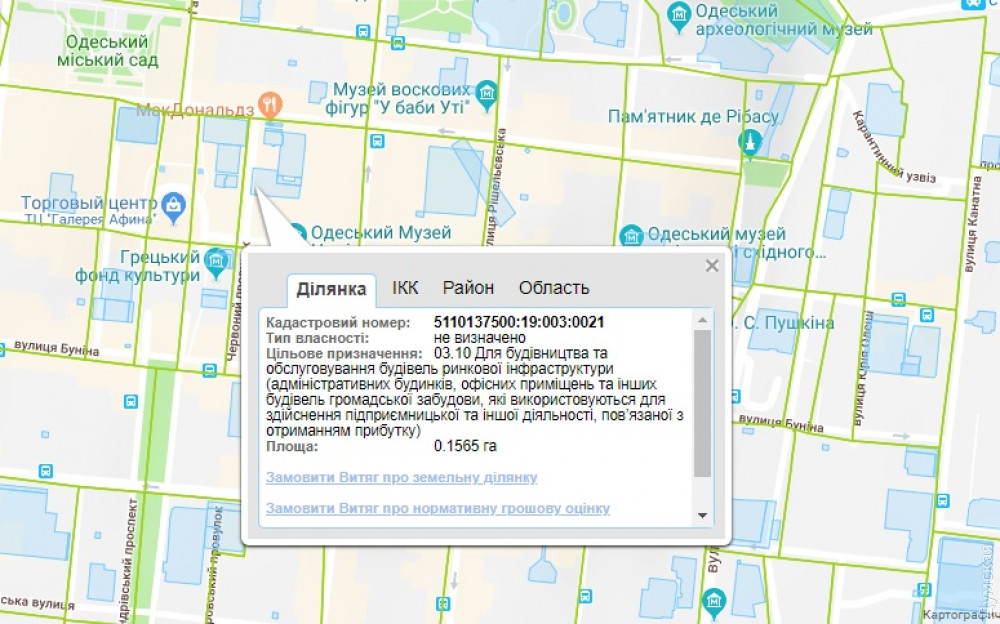Click Замовити Витяг про нормативну грошову оцінку

click(x=437, y=509)
